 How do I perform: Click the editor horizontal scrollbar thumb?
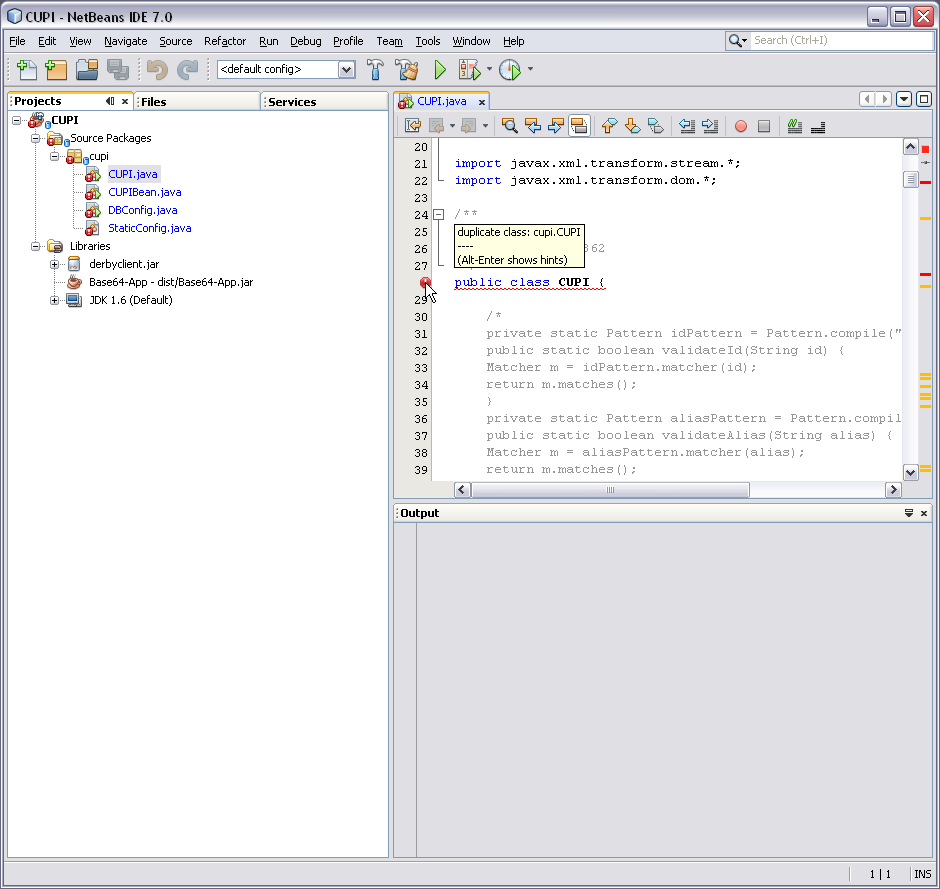click(x=610, y=490)
